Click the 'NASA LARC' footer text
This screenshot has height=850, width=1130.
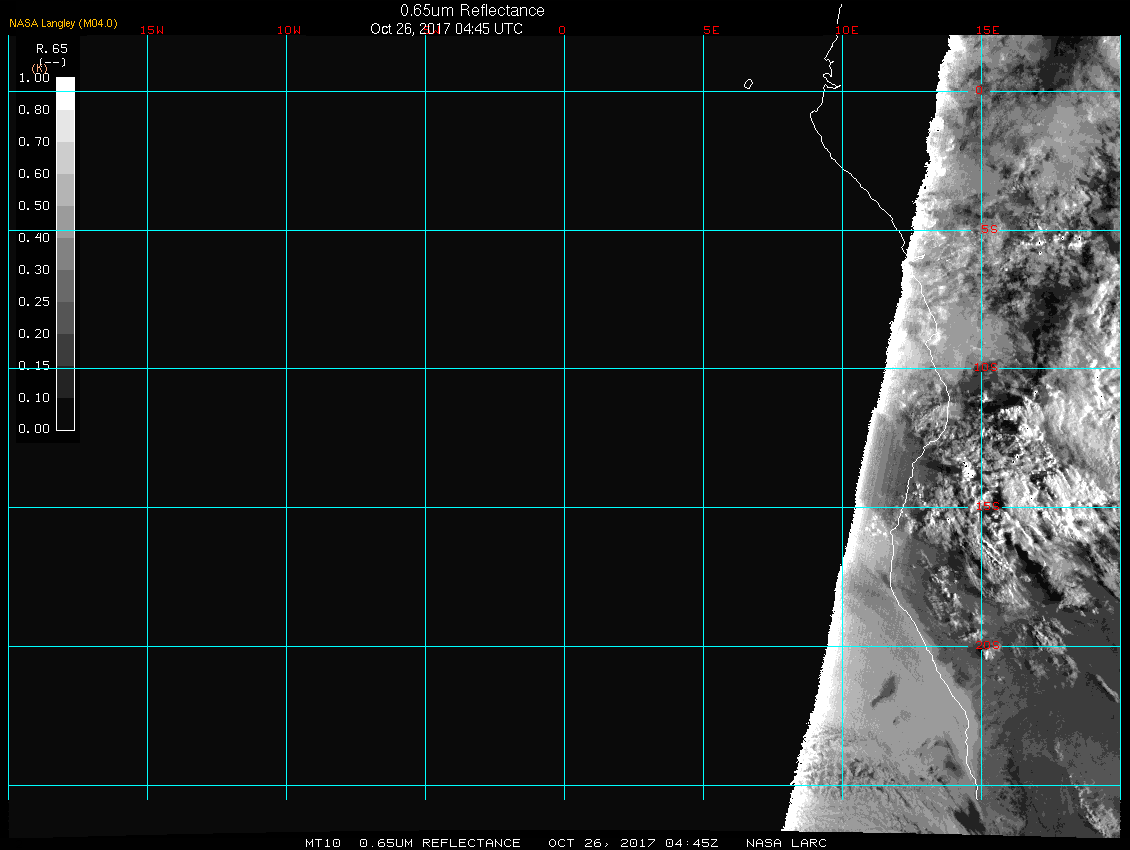(786, 843)
